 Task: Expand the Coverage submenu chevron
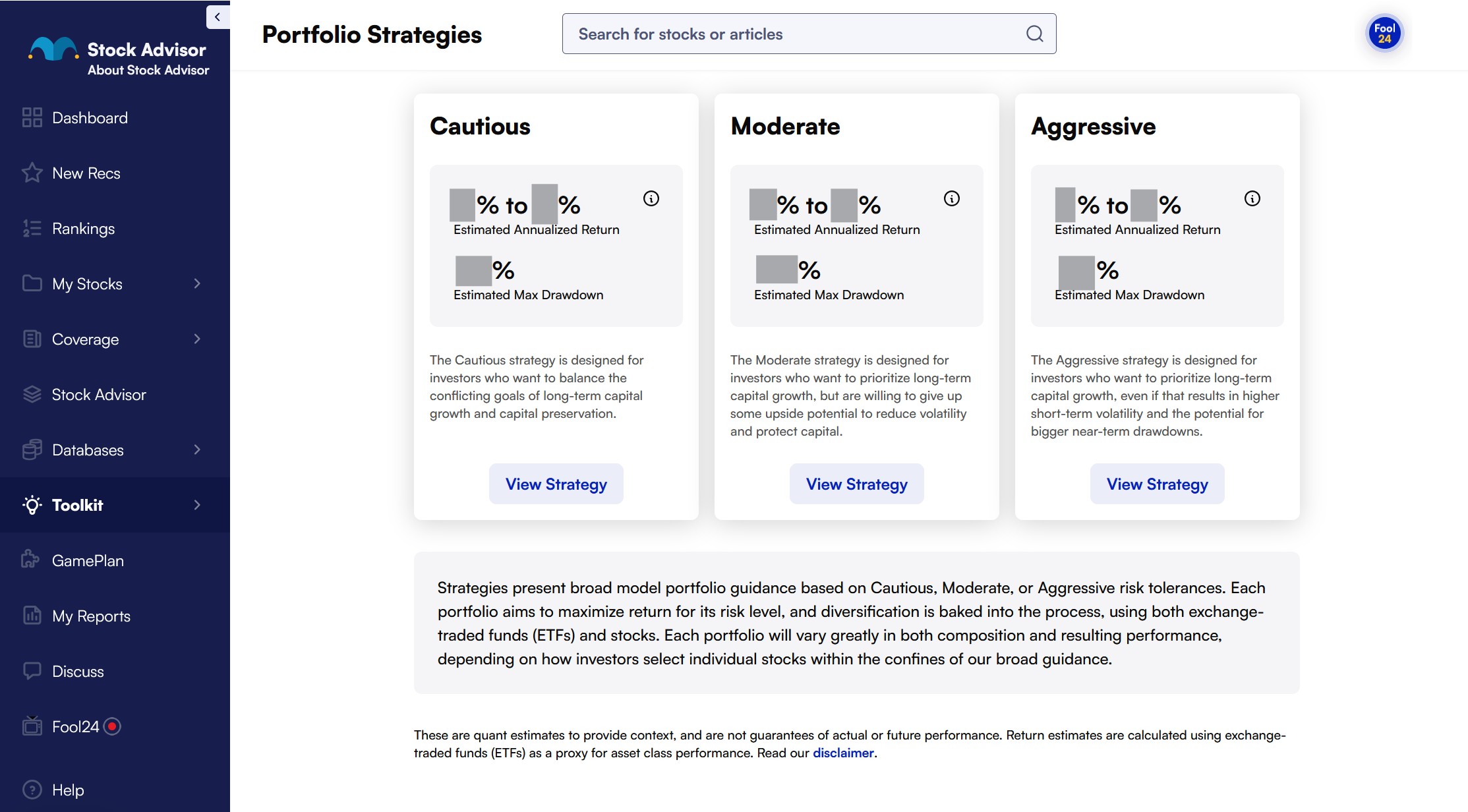coord(196,339)
